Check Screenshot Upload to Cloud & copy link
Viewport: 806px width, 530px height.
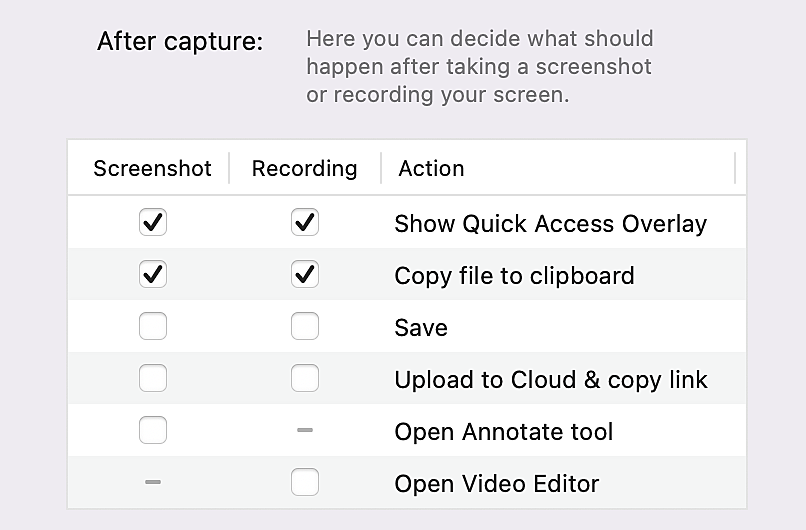tap(153, 378)
